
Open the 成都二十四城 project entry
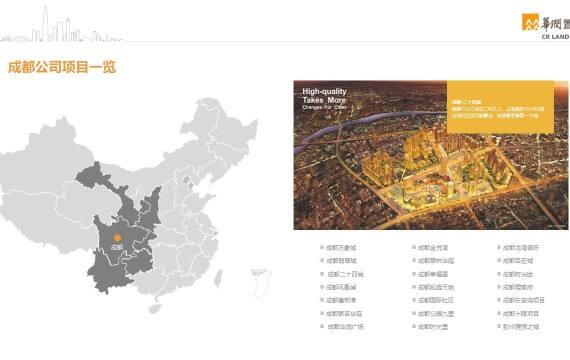click(x=345, y=274)
